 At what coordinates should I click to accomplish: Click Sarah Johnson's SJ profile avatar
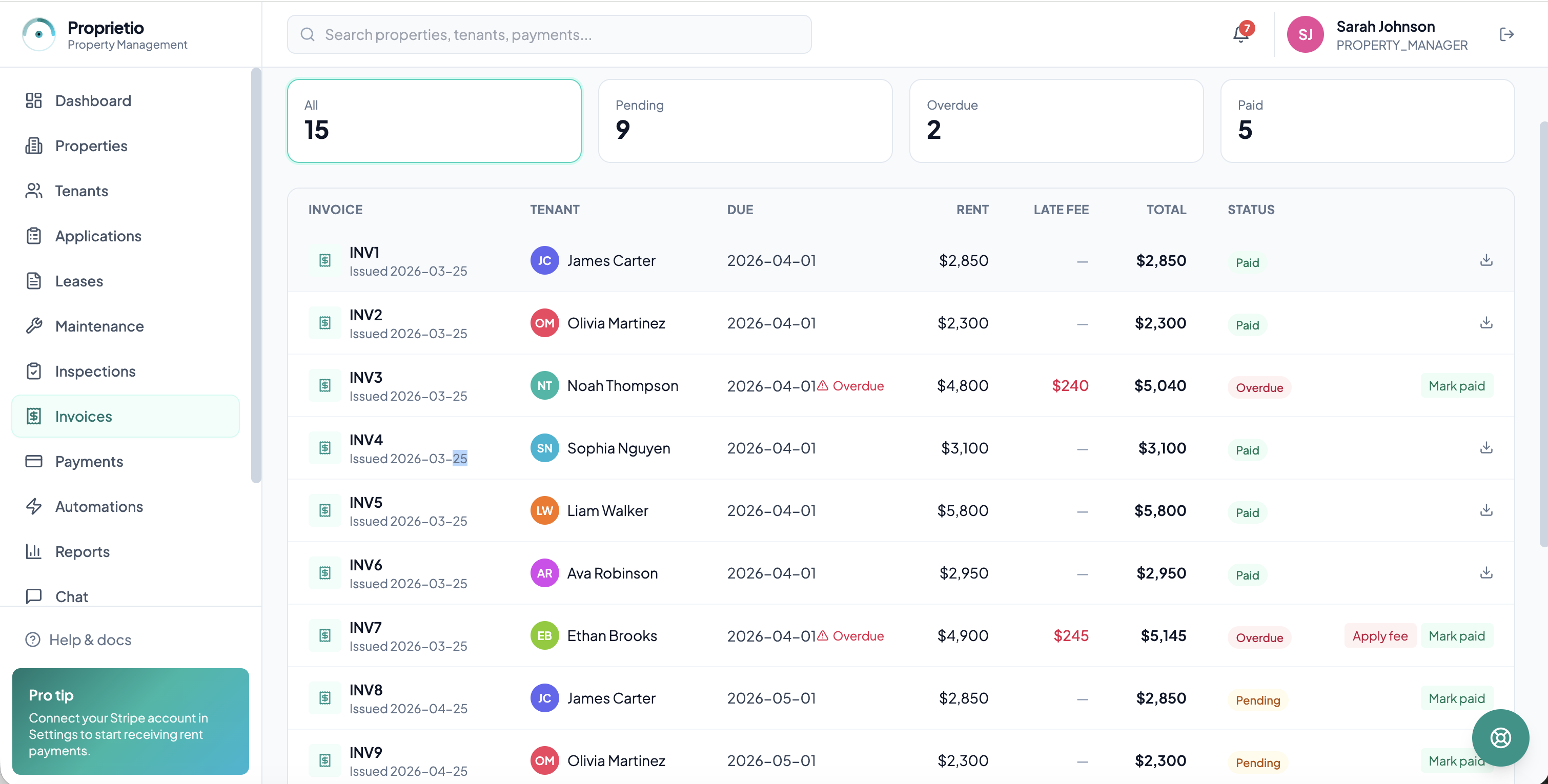coord(1305,34)
